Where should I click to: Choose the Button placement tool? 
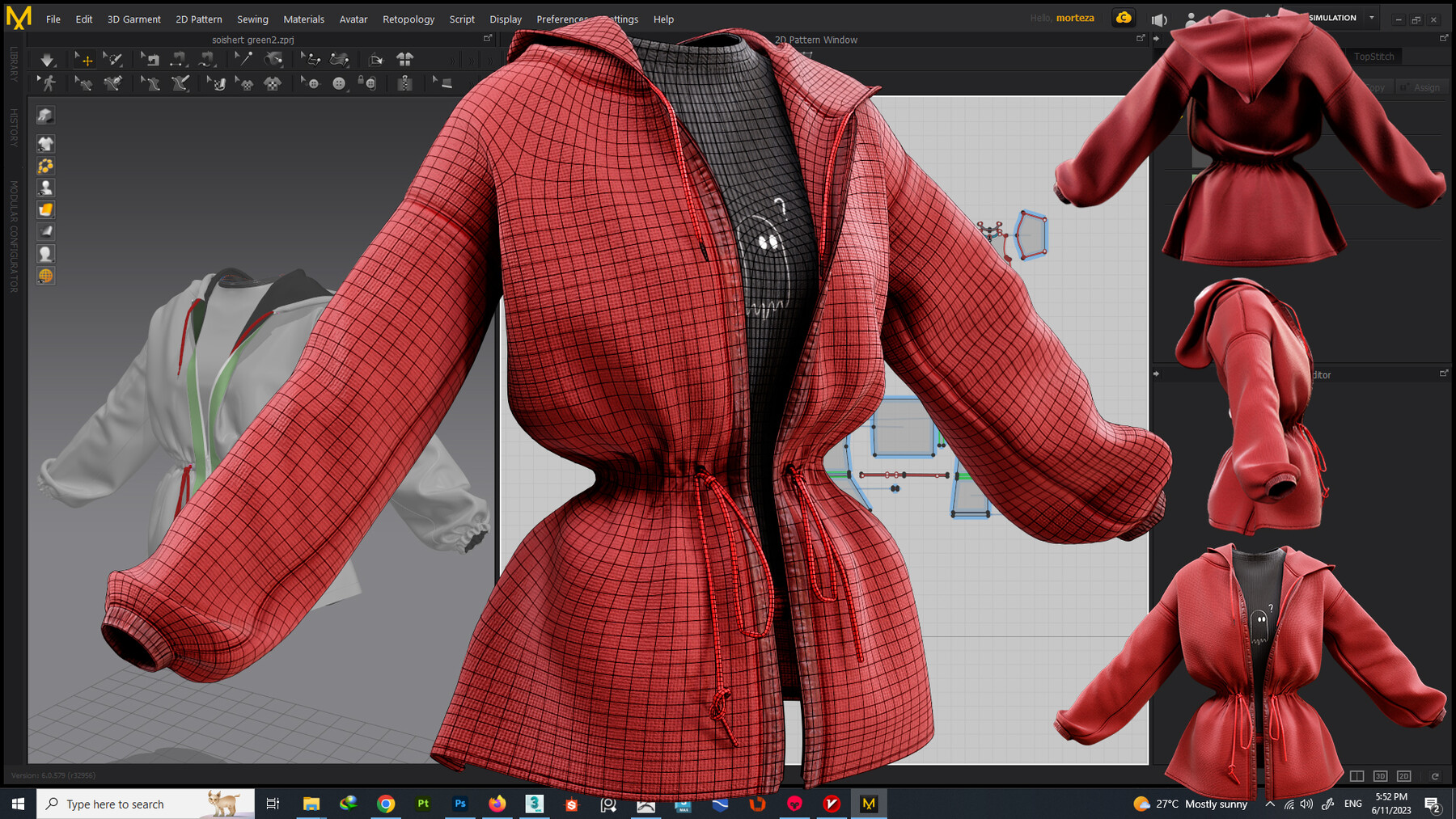pyautogui.click(x=339, y=83)
